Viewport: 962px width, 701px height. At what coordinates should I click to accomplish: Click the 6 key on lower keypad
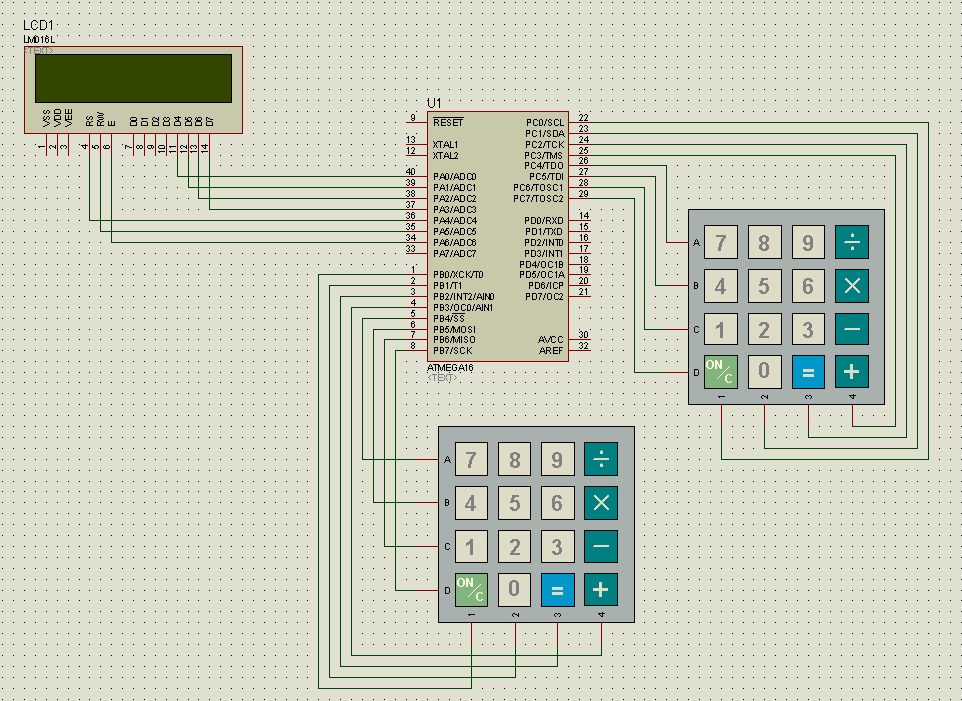[x=558, y=503]
